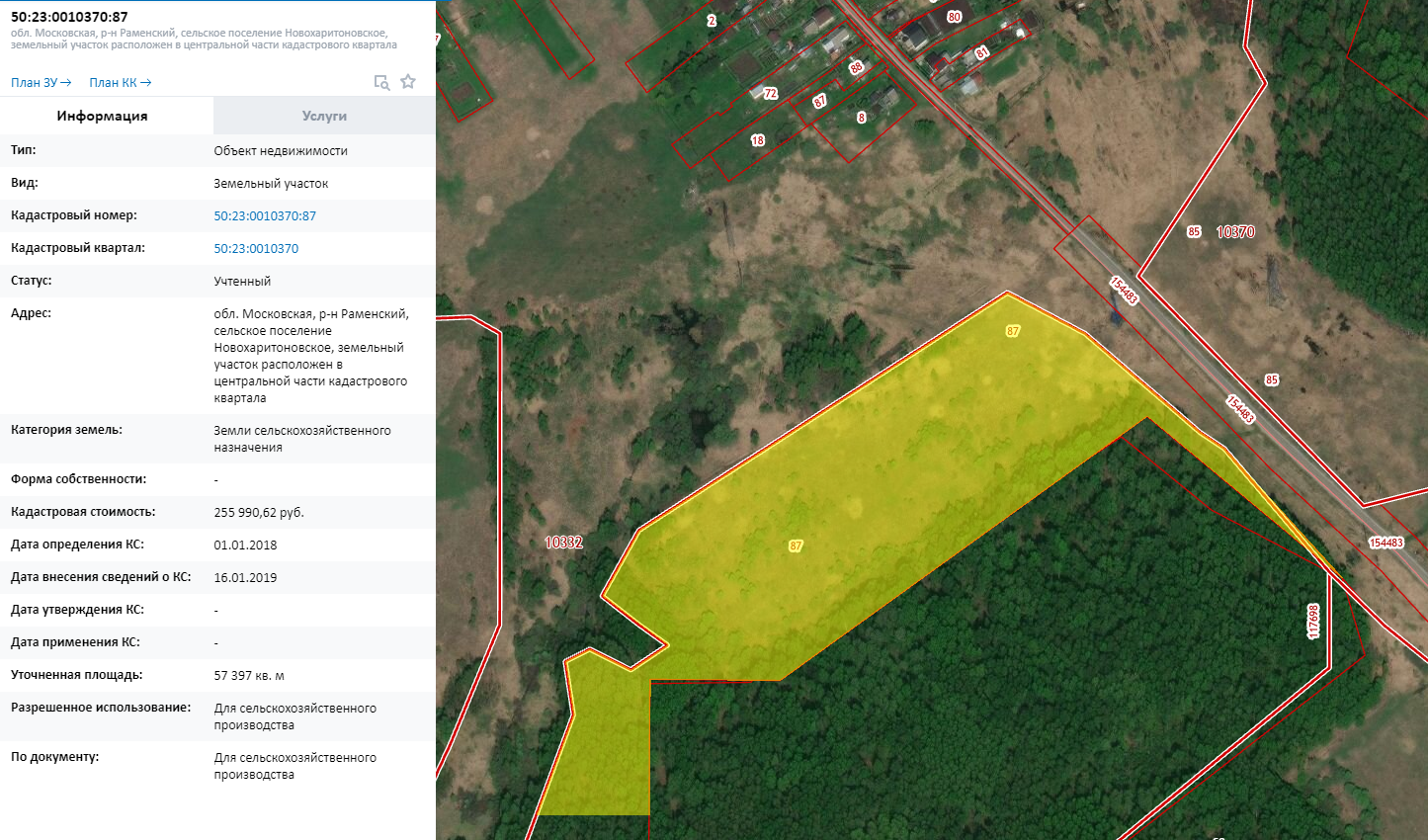Click parcel marker 72 on the map

point(770,94)
